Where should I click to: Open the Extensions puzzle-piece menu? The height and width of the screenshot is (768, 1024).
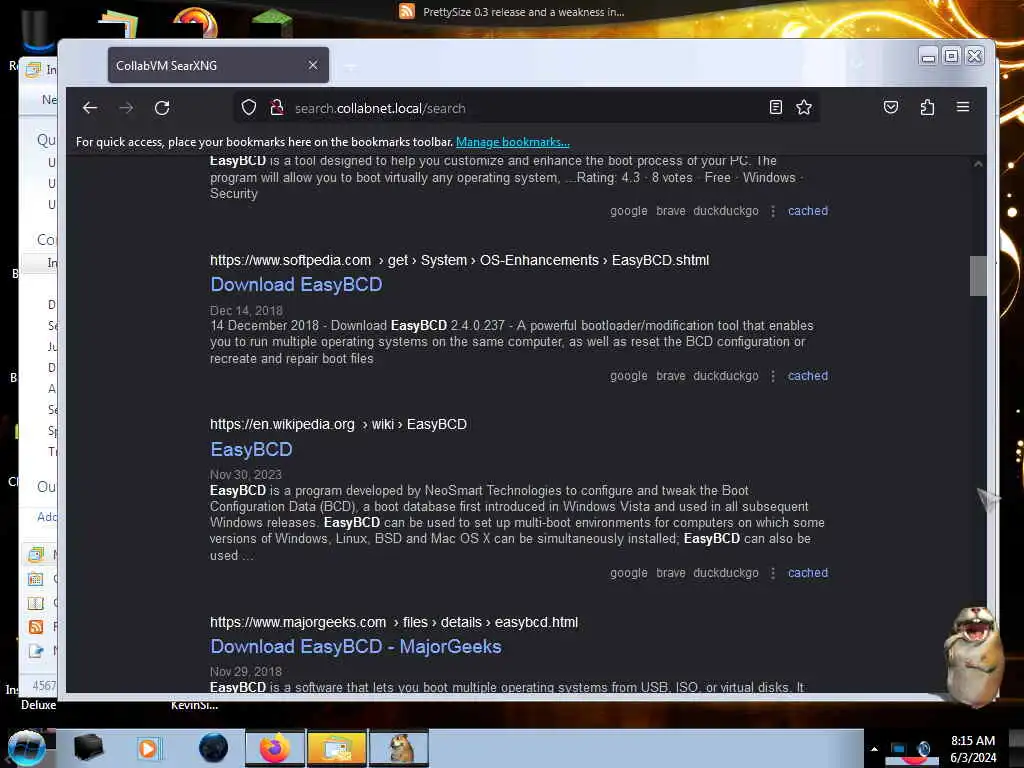click(x=927, y=107)
